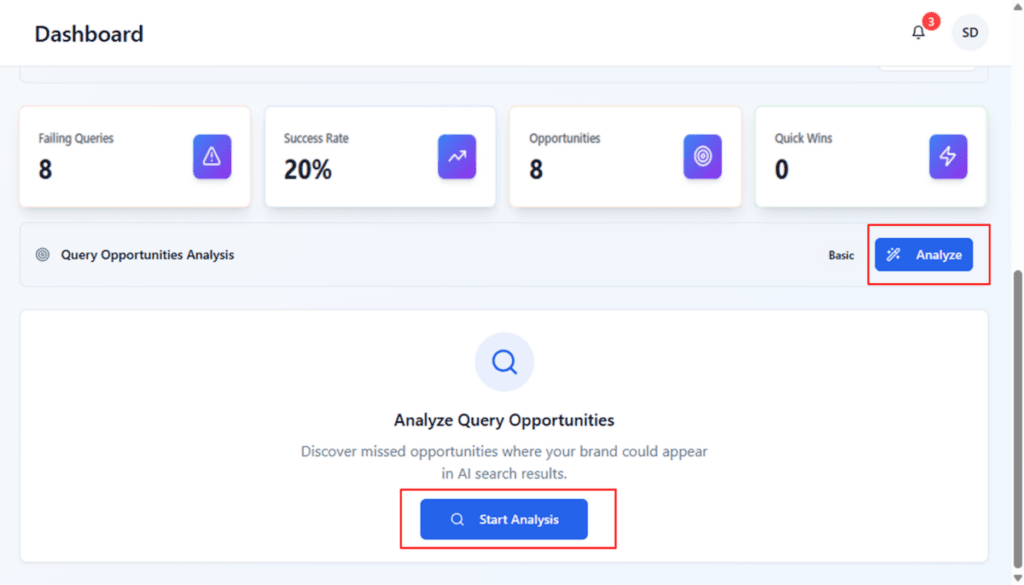The height and width of the screenshot is (585, 1024).
Task: Open the SD user avatar menu
Action: pyautogui.click(x=969, y=33)
